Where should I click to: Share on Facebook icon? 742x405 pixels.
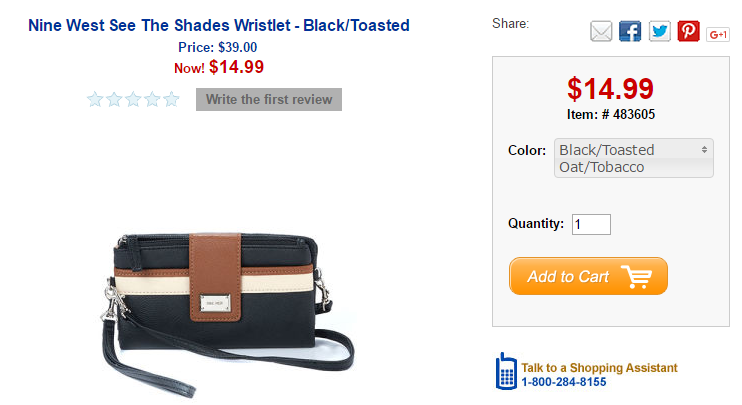[x=630, y=32]
